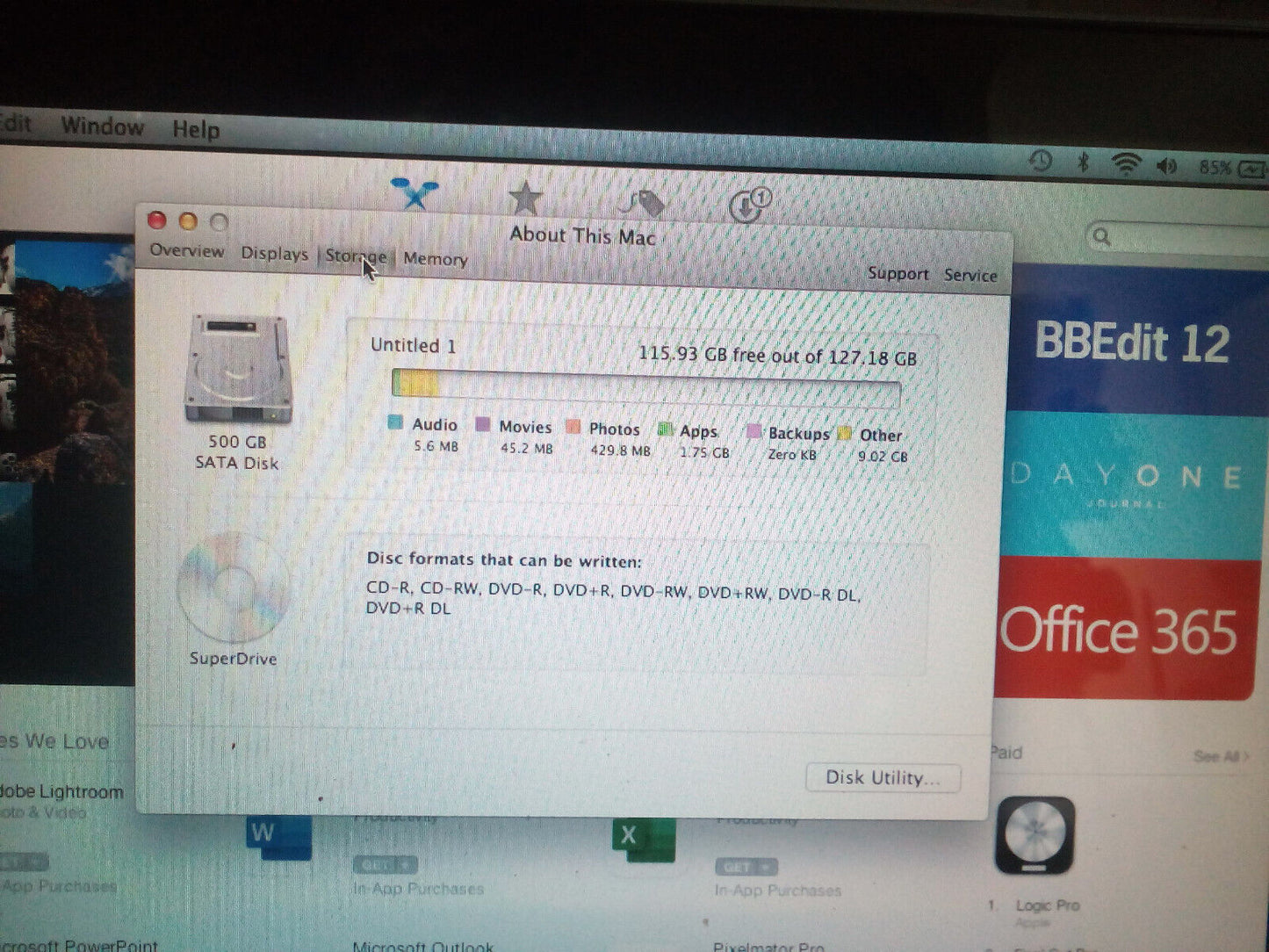Open the Pixelmator Pro listing
1269x952 pixels.
[768, 948]
